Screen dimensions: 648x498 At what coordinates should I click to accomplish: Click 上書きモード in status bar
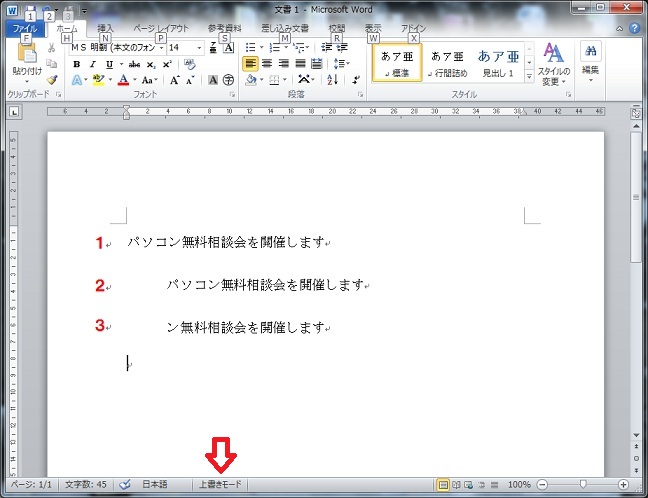point(220,484)
